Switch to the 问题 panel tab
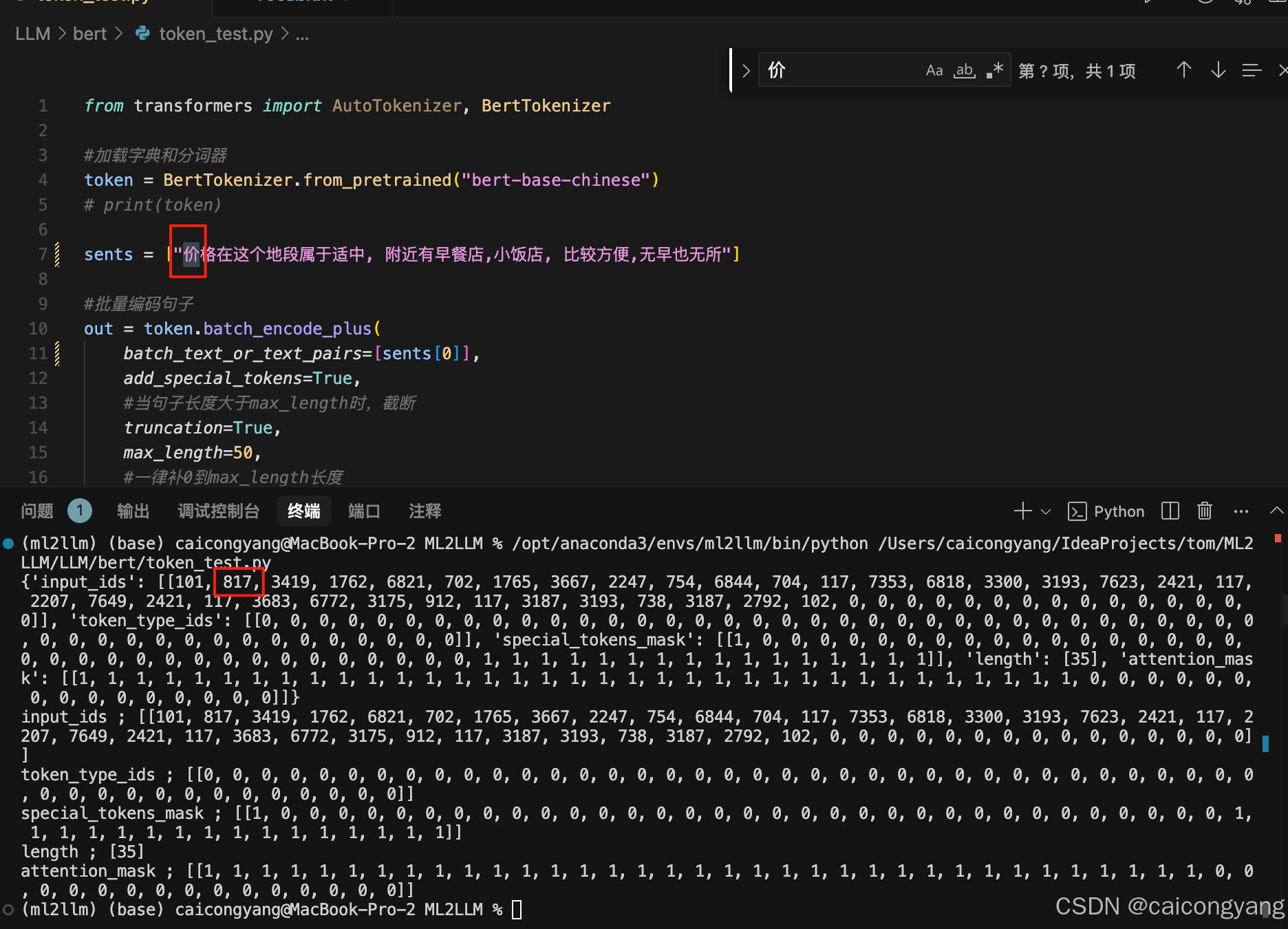Viewport: 1288px width, 929px height. 37,511
